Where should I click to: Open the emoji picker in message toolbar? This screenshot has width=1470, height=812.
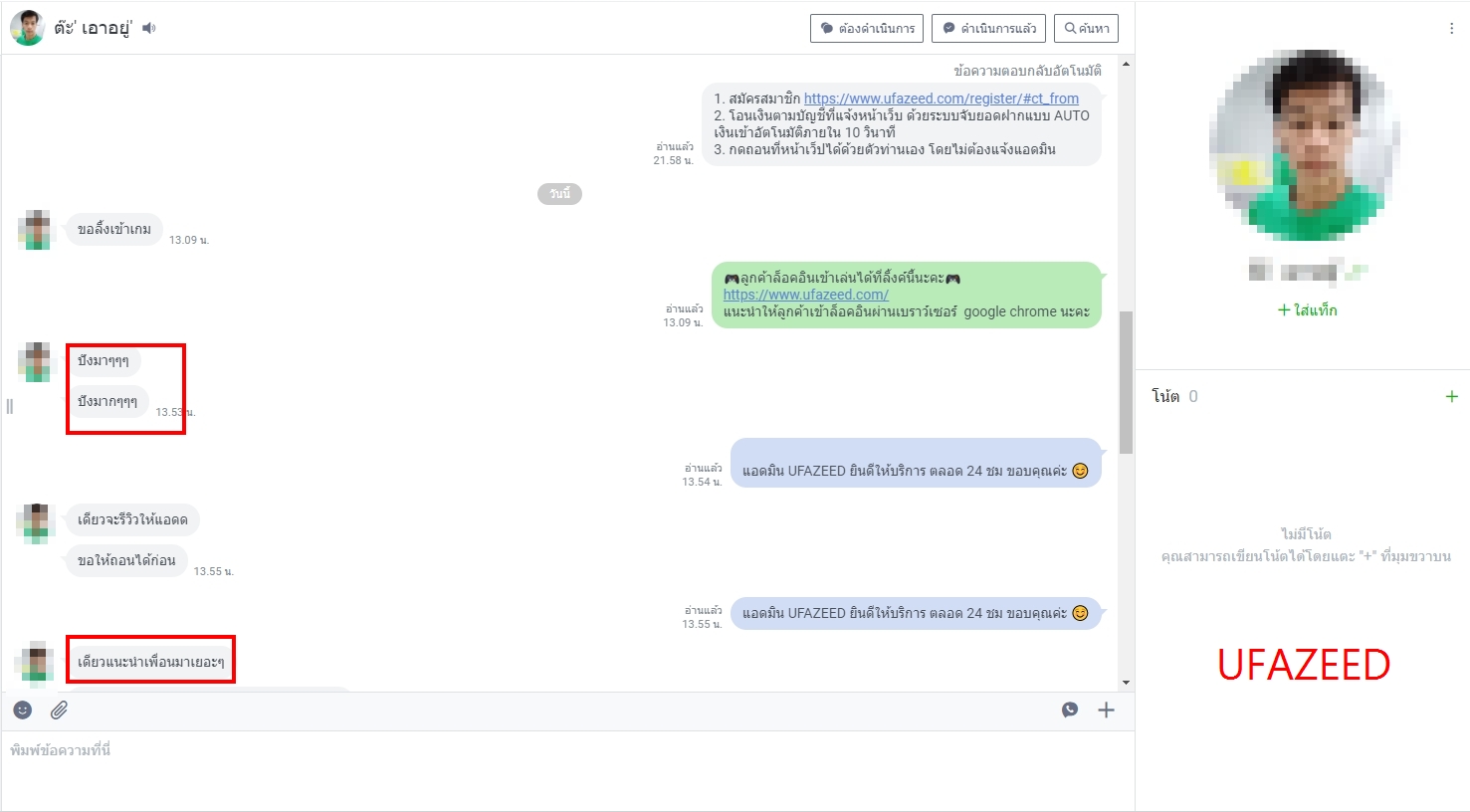23,710
